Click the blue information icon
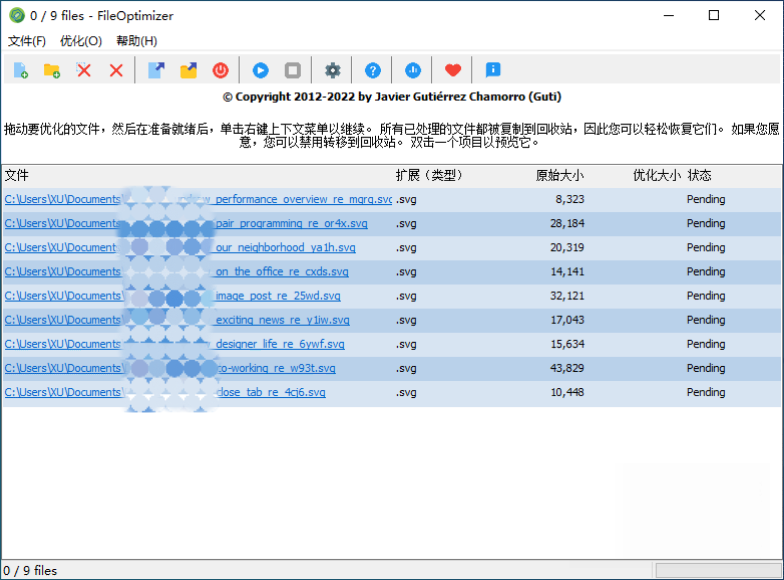Viewport: 784px width, 580px height. (x=493, y=70)
